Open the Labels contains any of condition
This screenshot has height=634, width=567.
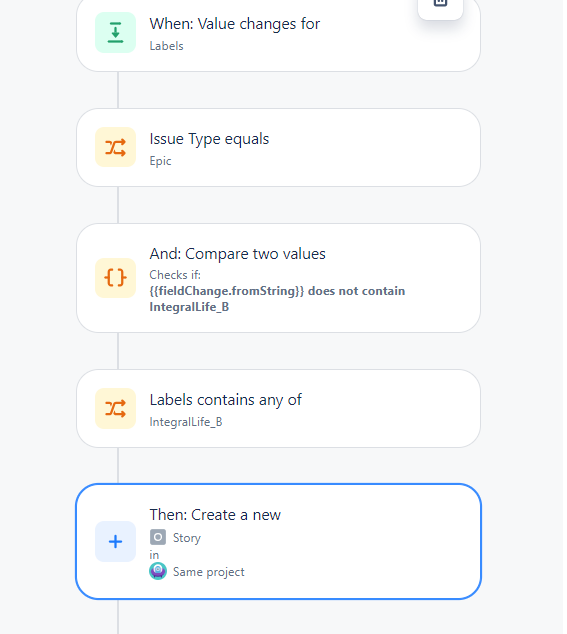coord(278,408)
